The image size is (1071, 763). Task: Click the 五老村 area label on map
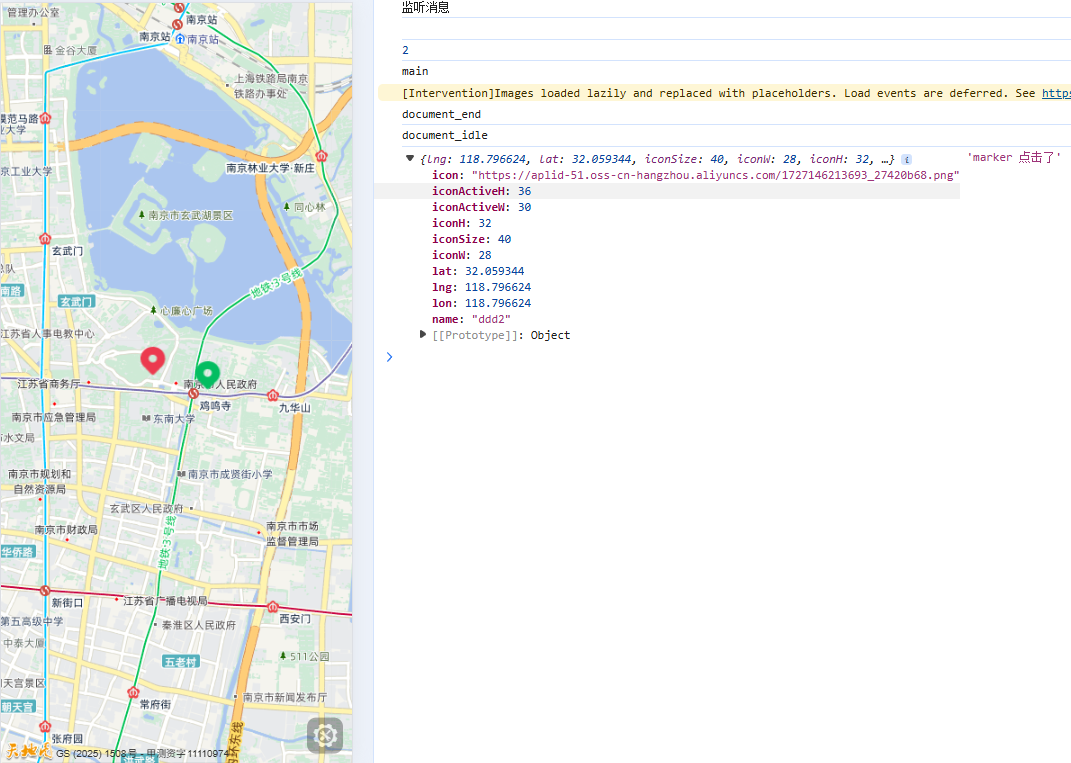[x=181, y=661]
